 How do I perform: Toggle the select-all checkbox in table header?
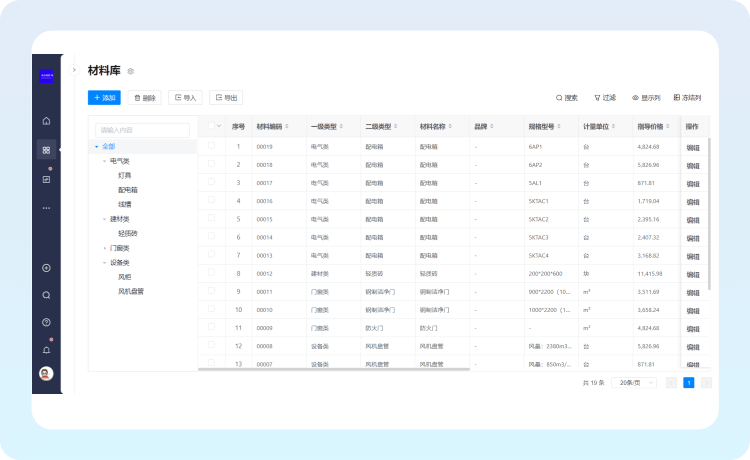(212, 126)
